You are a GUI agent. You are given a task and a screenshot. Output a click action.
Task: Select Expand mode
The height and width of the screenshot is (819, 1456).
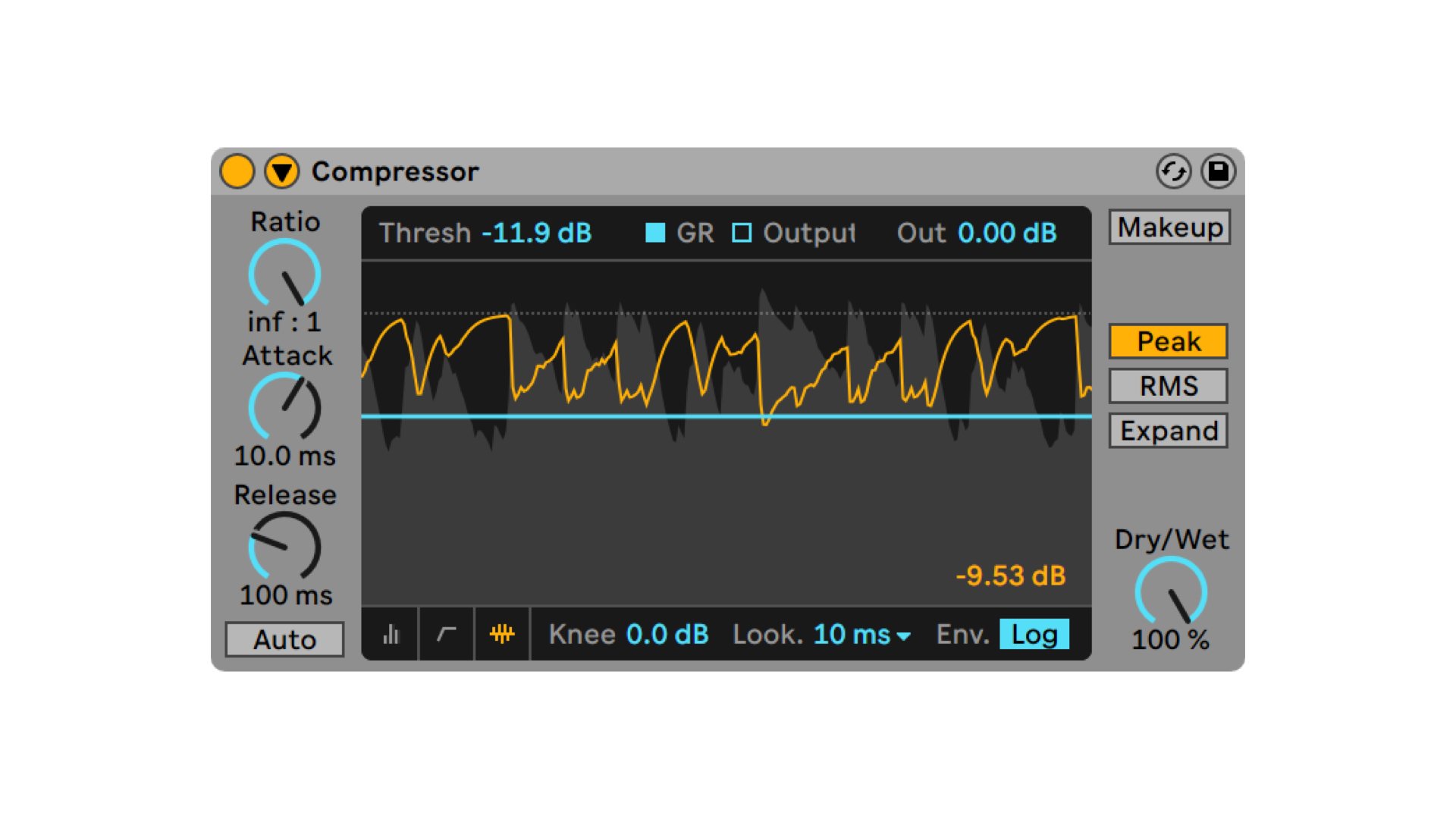[x=1169, y=431]
